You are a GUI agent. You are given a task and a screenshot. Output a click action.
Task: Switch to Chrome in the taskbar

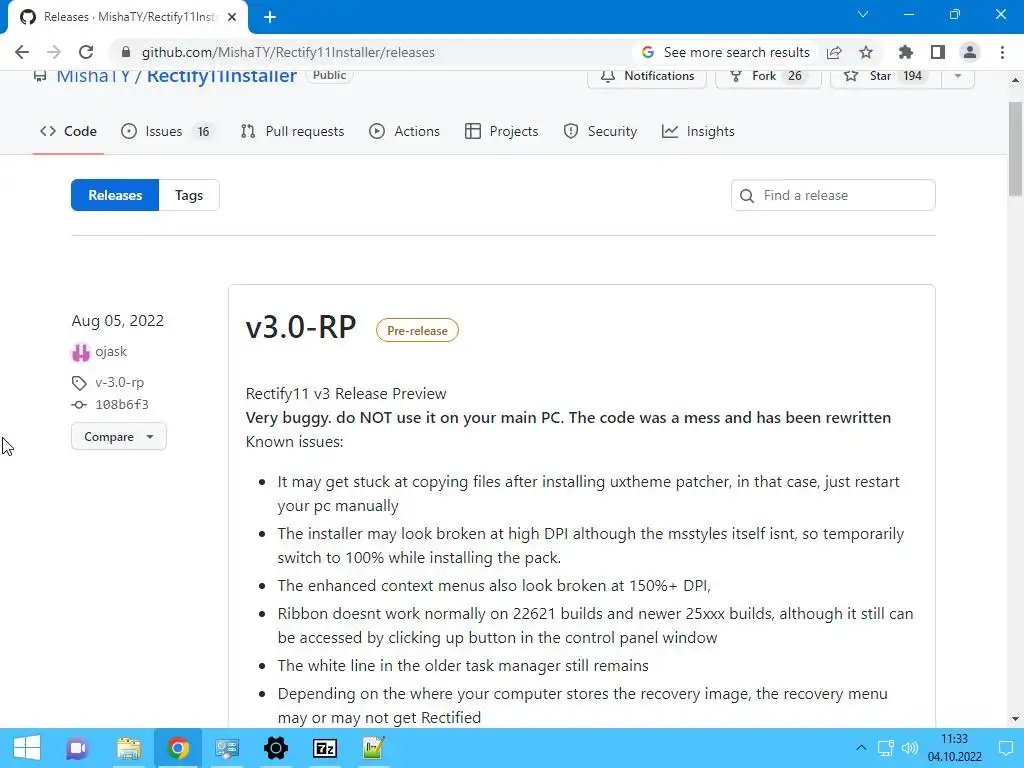coord(178,748)
